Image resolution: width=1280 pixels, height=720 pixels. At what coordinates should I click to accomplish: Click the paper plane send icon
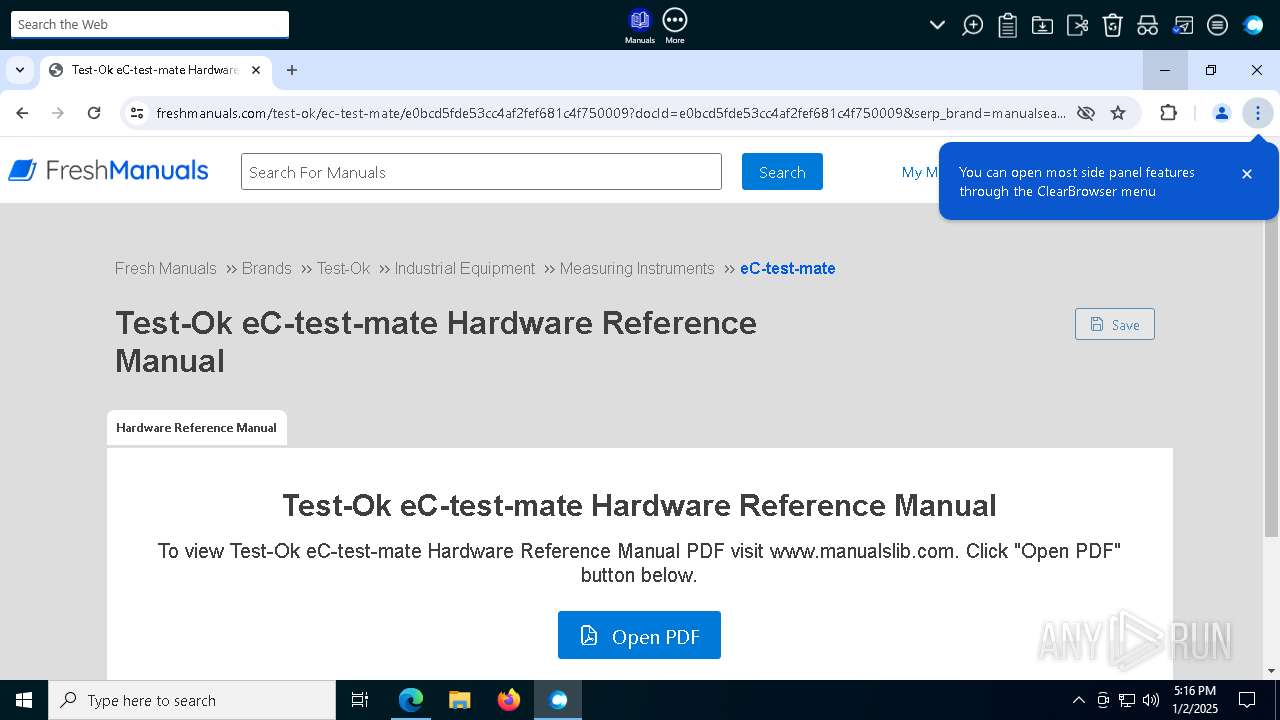pos(1182,25)
